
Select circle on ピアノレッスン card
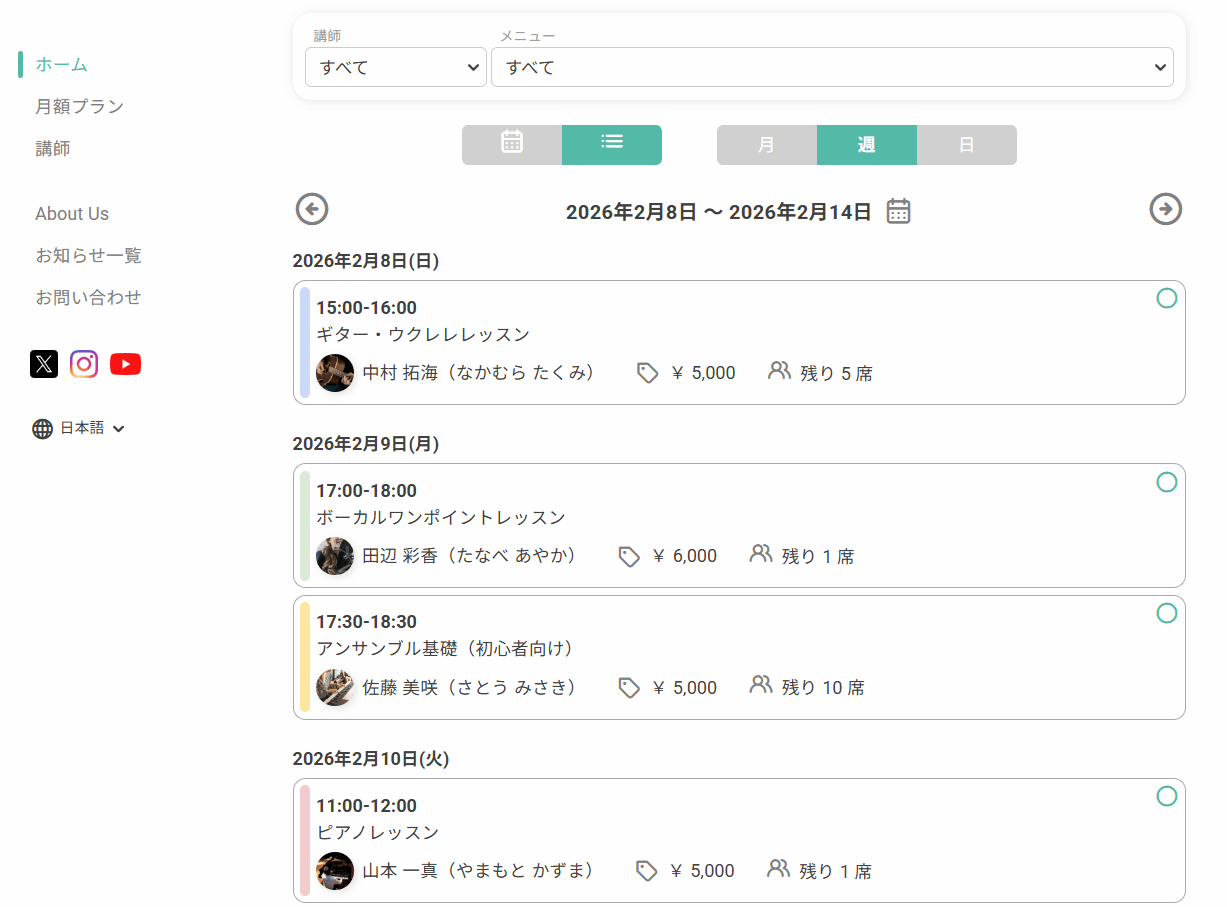(1167, 796)
